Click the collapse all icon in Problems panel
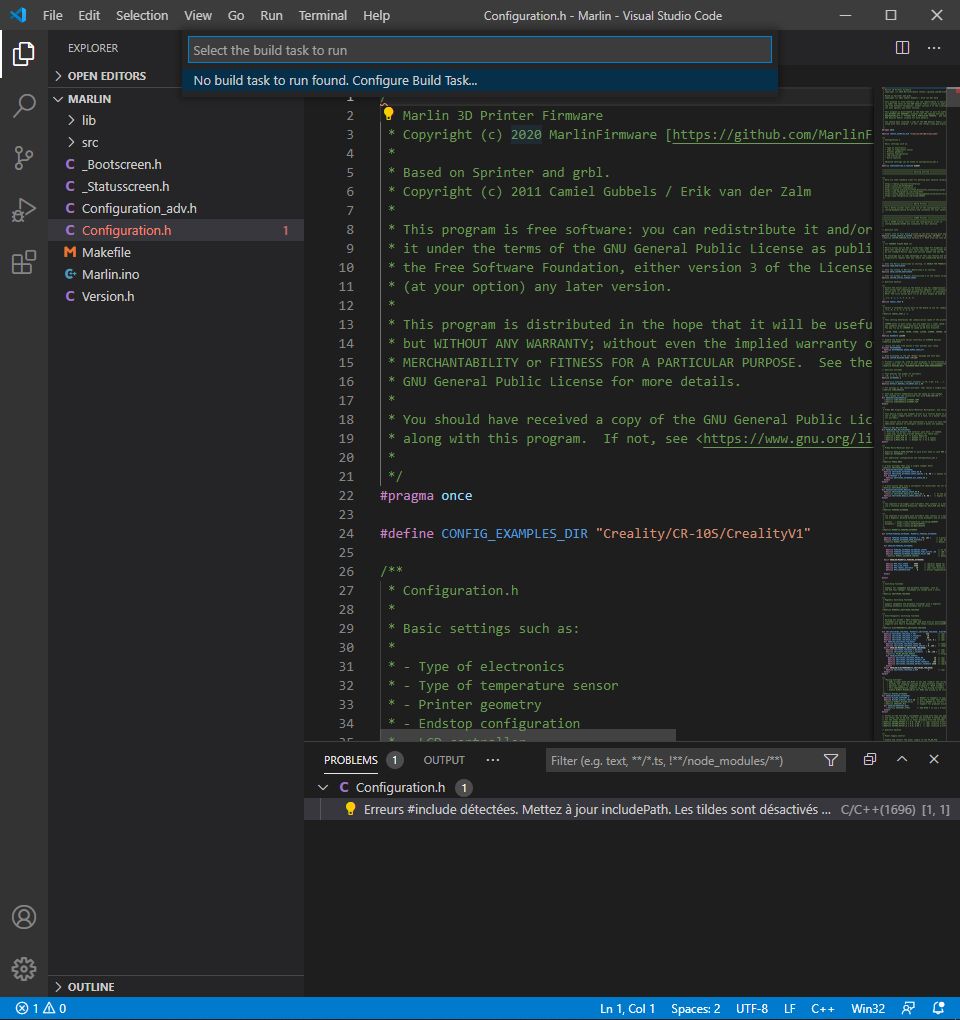960x1020 pixels. tap(870, 759)
